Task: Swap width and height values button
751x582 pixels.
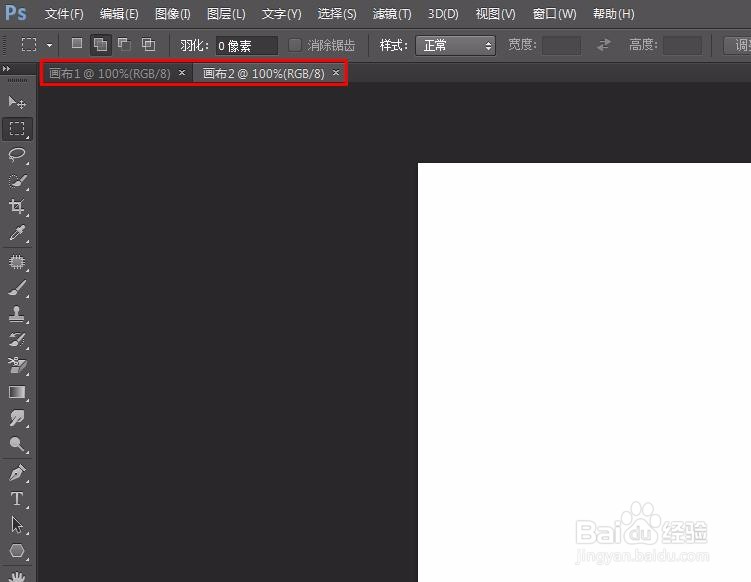Action: click(x=604, y=45)
